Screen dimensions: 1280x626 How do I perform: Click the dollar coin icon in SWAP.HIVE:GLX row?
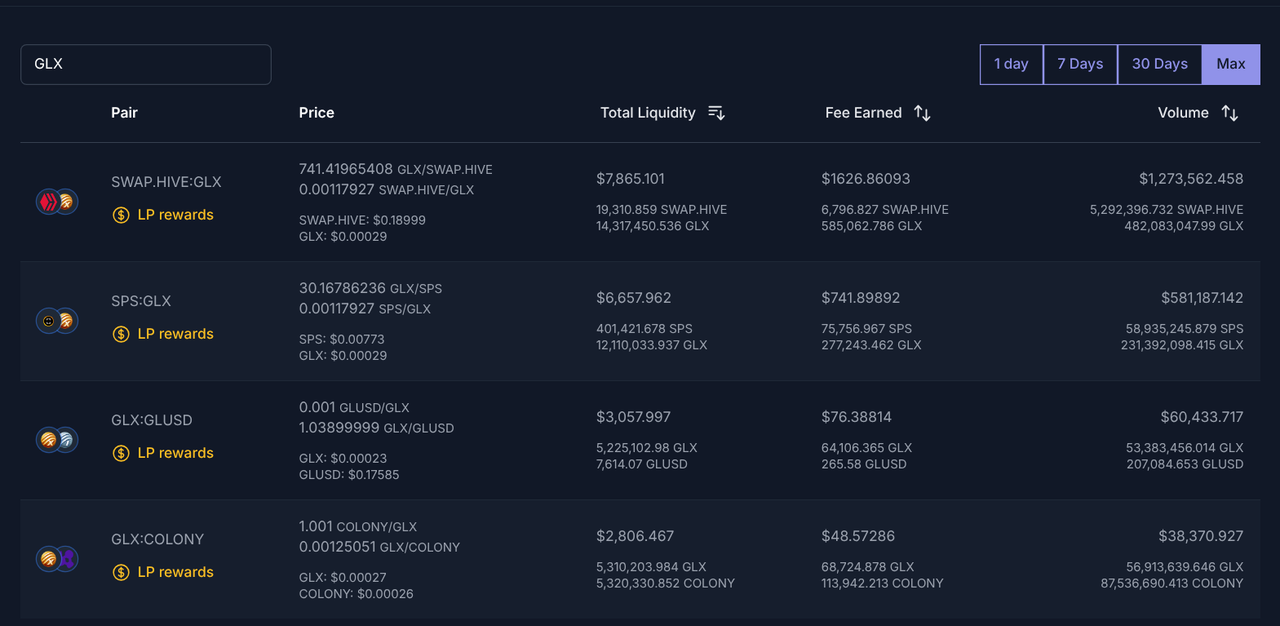[x=121, y=215]
